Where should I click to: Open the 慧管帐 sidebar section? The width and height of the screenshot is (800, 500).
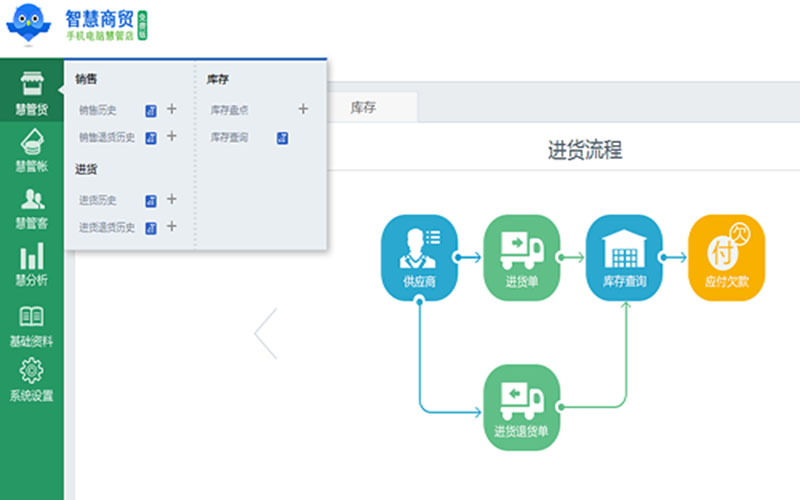coord(32,150)
